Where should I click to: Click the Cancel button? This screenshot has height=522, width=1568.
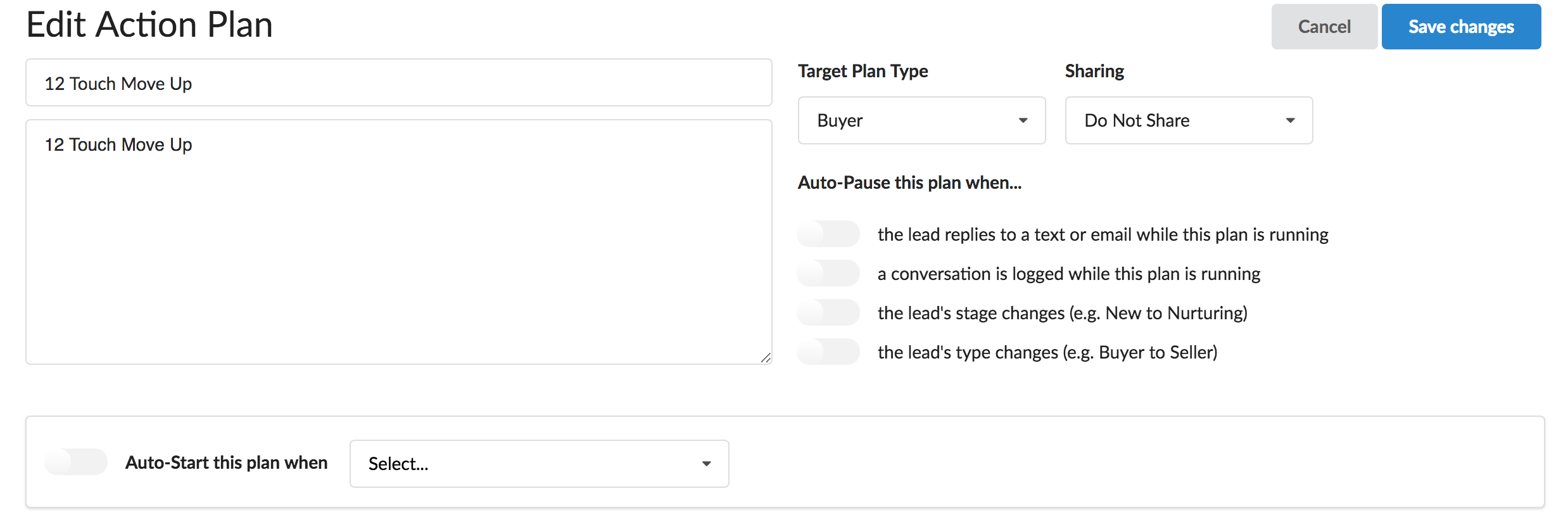tap(1324, 27)
